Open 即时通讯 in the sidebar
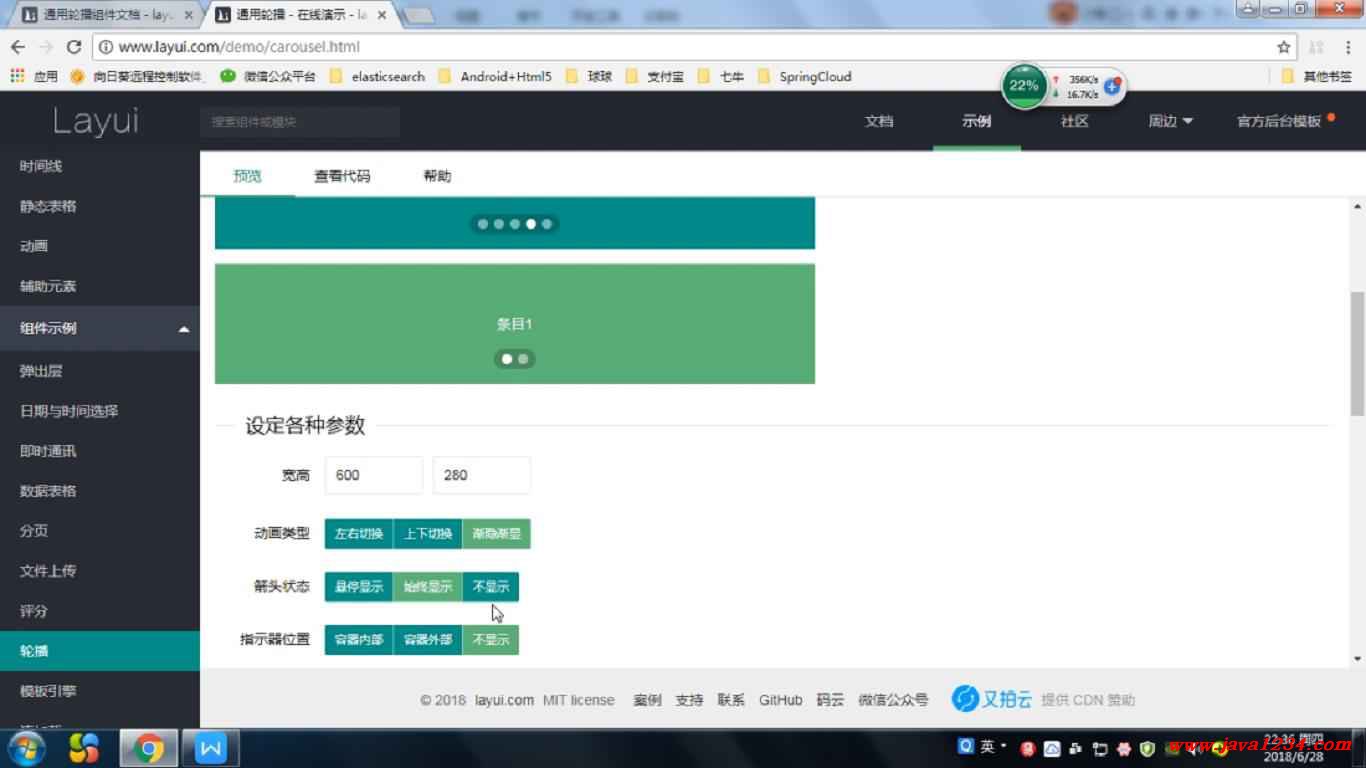The width and height of the screenshot is (1366, 768). click(100, 451)
